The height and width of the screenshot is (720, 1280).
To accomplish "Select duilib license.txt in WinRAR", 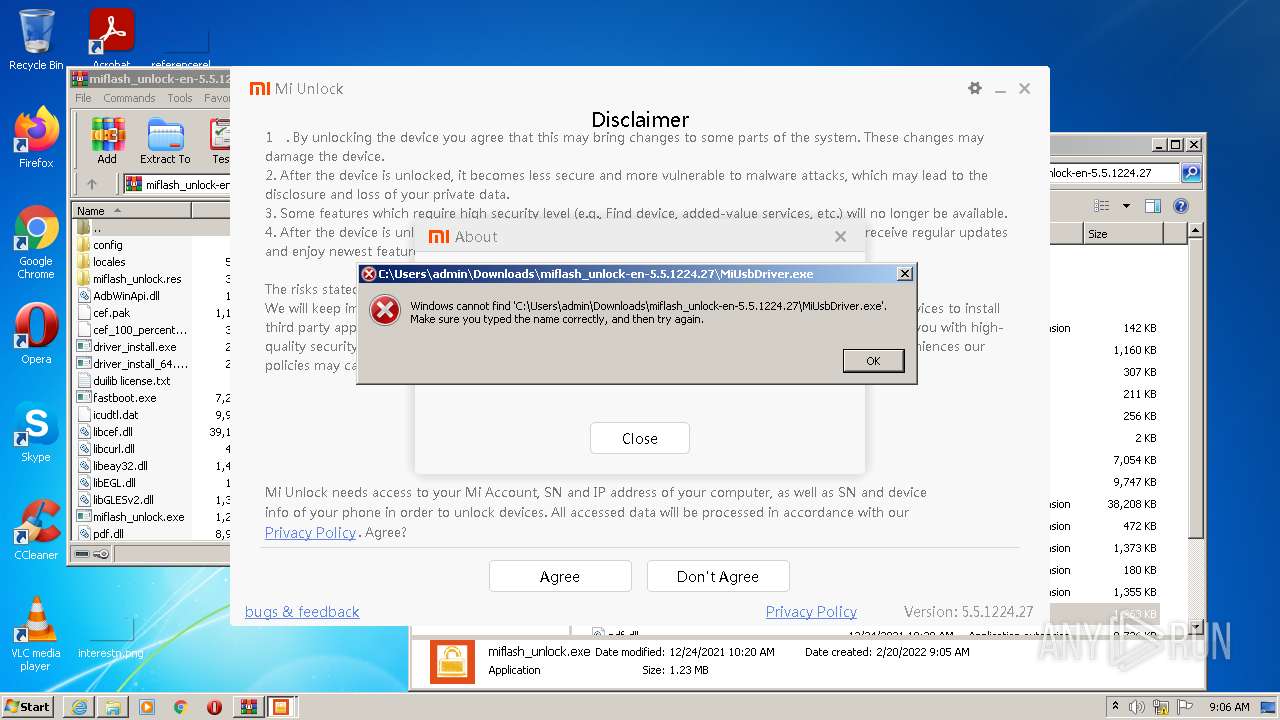I will pos(132,381).
